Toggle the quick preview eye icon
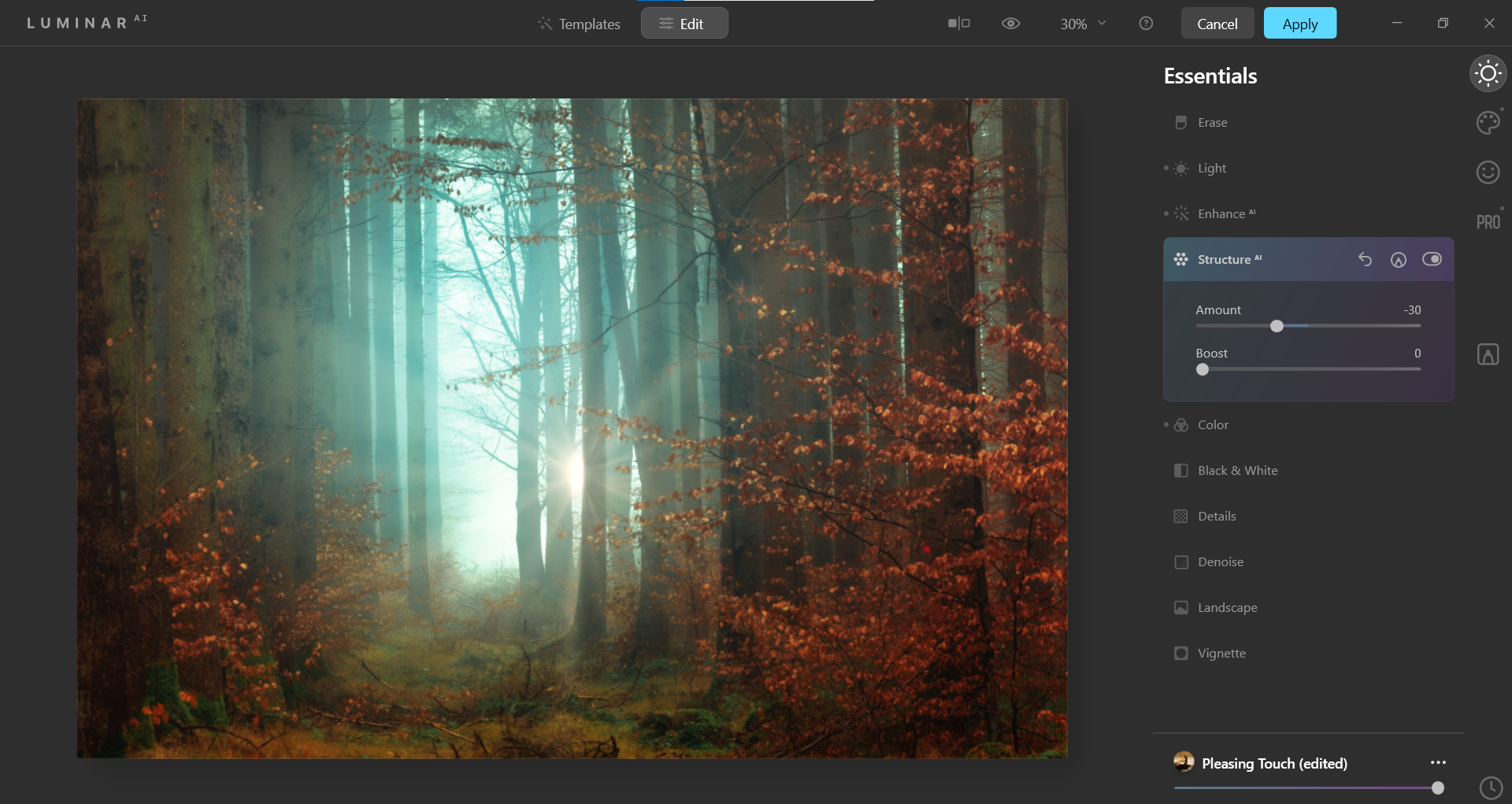Image resolution: width=1512 pixels, height=804 pixels. (x=1010, y=24)
